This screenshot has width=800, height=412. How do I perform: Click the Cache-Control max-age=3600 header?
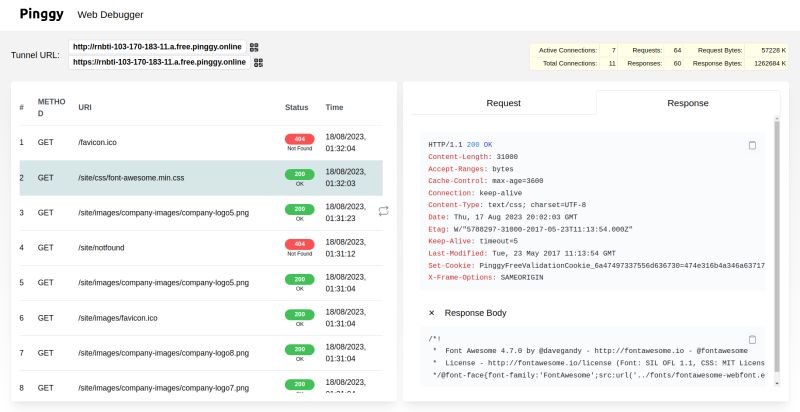[486, 181]
